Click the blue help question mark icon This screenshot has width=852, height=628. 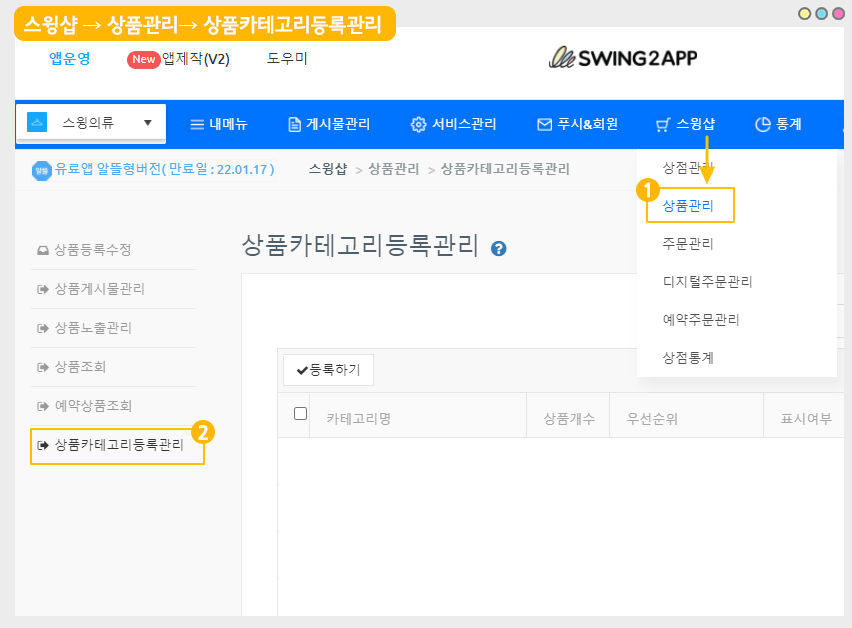499,249
